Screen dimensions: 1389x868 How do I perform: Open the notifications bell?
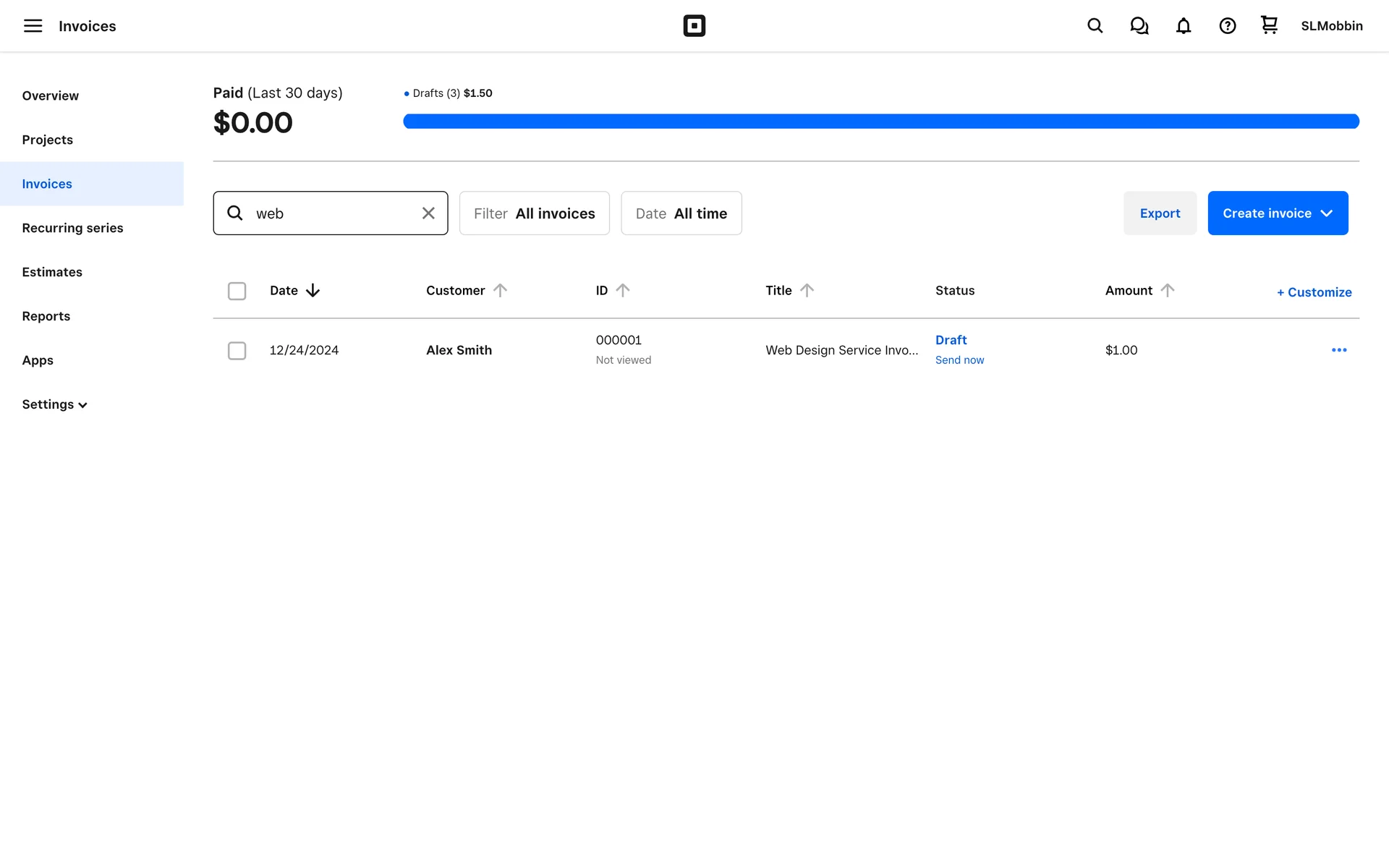[1183, 26]
